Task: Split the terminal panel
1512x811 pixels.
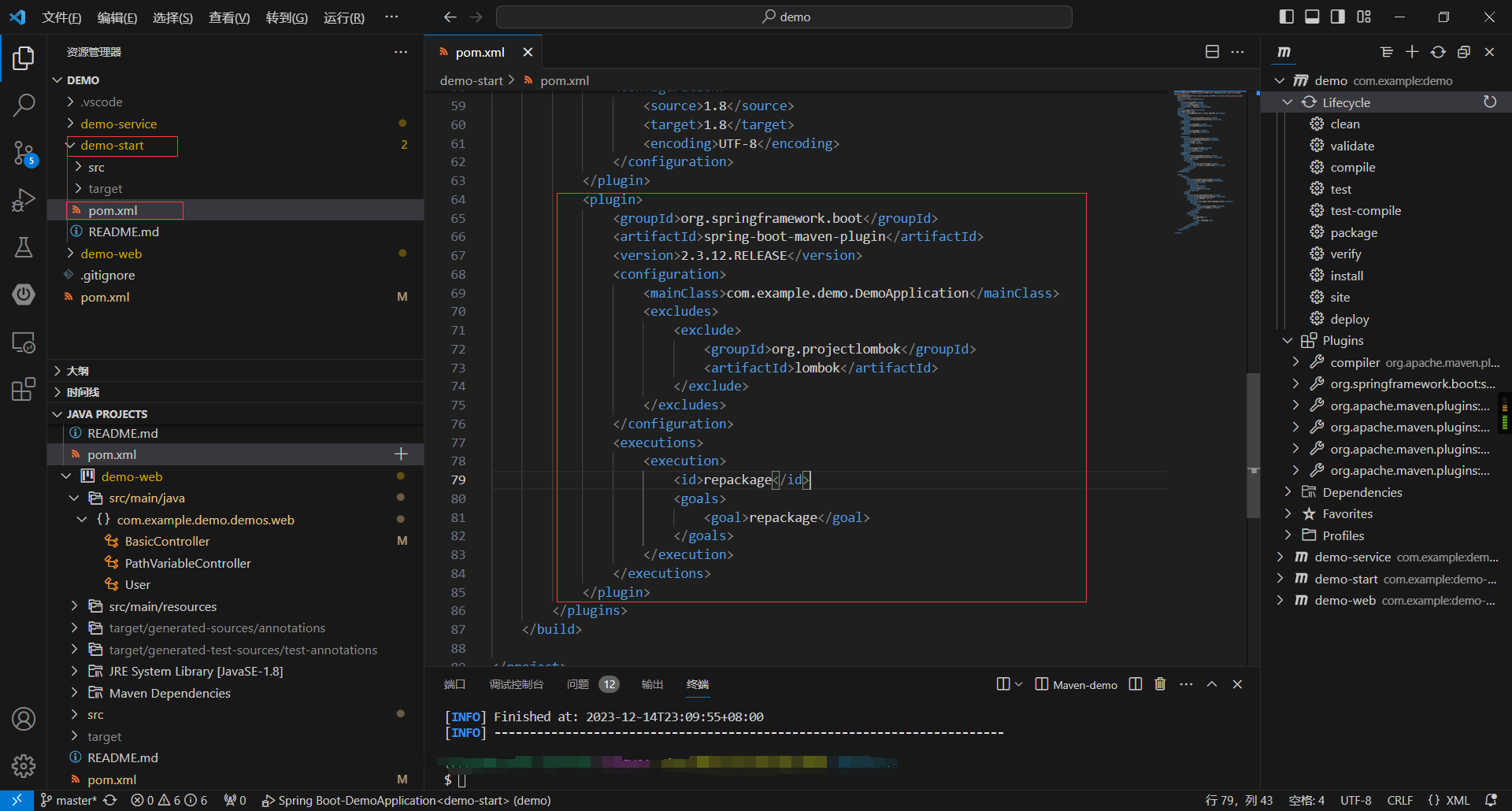Action: [1135, 684]
